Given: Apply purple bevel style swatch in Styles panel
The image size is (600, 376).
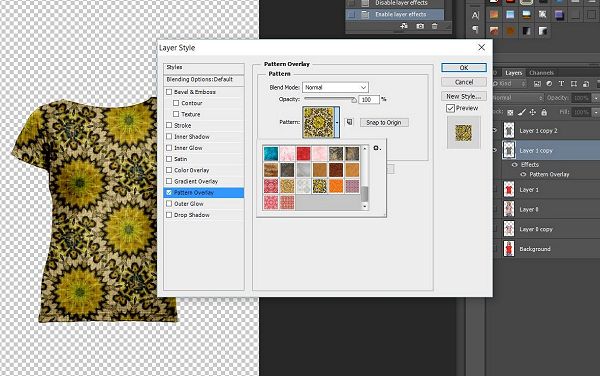Looking at the screenshot, I should [559, 15].
